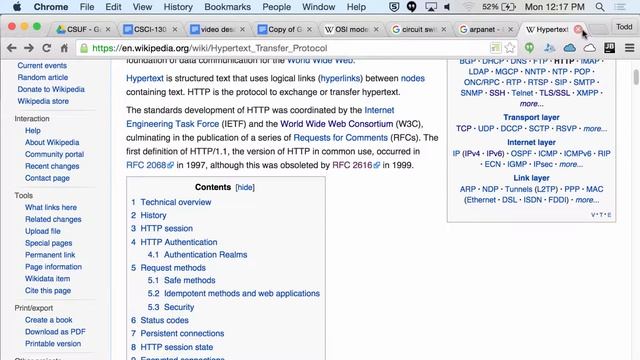Switch to the video des tab
640x360 pixels.
(217, 29)
